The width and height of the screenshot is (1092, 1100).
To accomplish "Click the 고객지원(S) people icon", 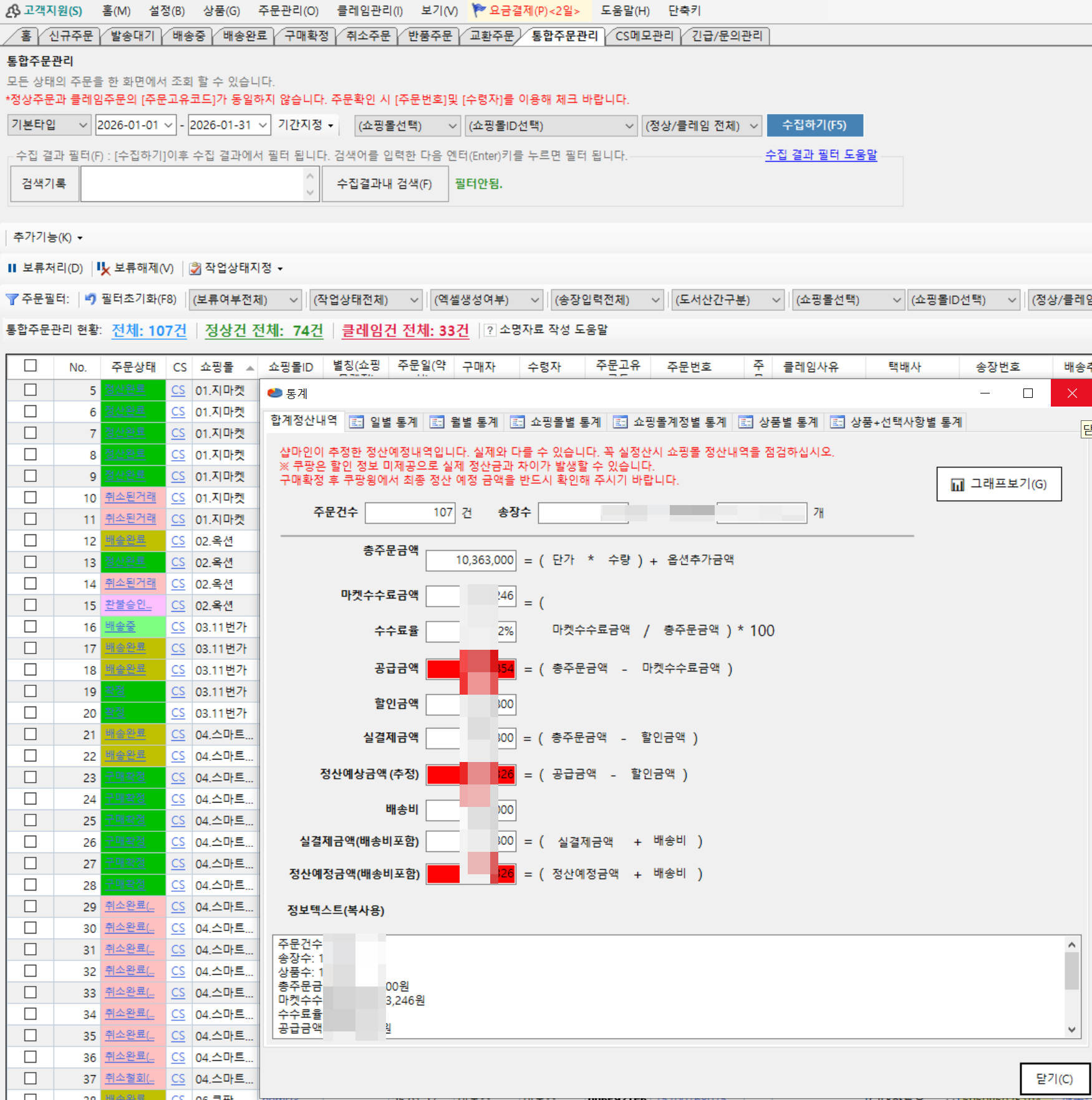I will pos(12,11).
